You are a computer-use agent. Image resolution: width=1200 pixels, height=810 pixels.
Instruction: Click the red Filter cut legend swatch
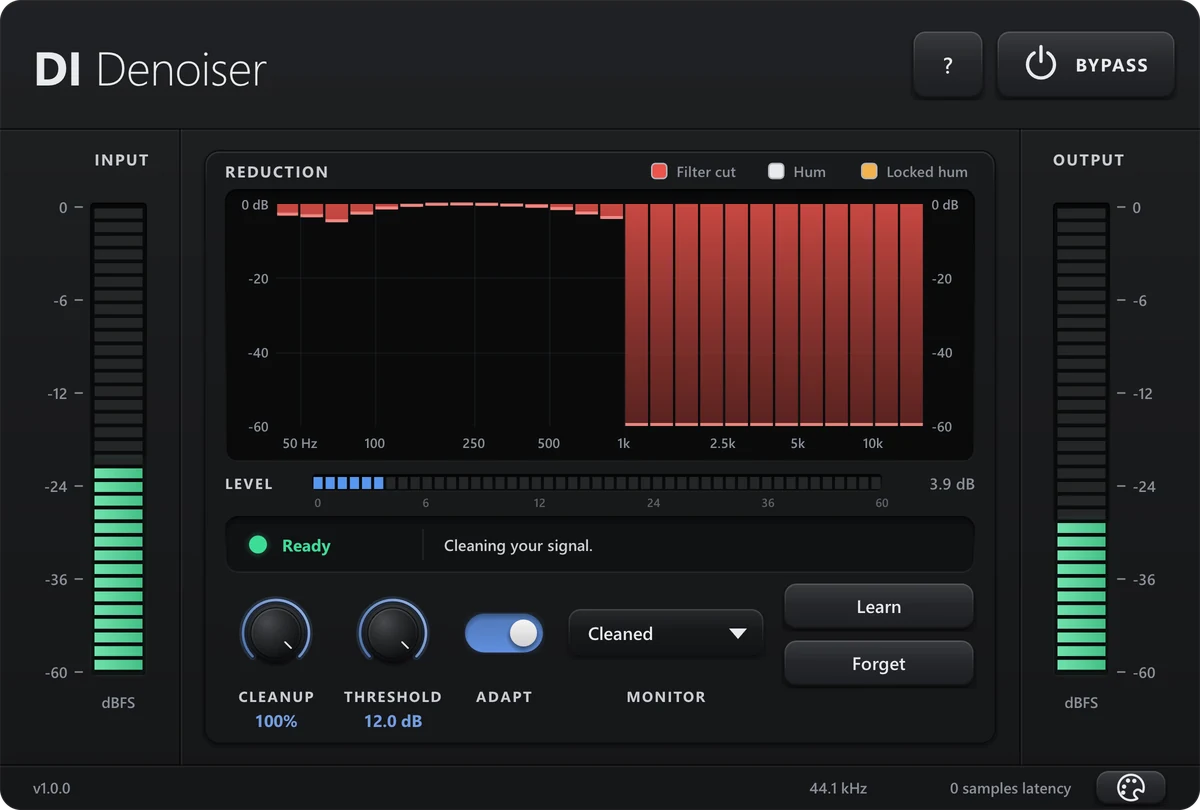click(x=659, y=171)
